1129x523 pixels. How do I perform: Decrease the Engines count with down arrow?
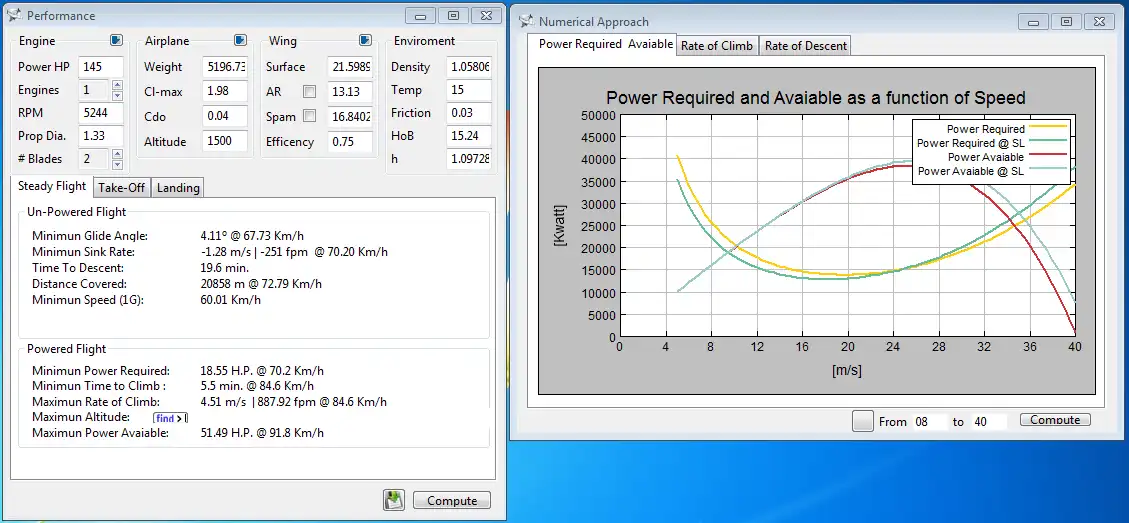116,96
